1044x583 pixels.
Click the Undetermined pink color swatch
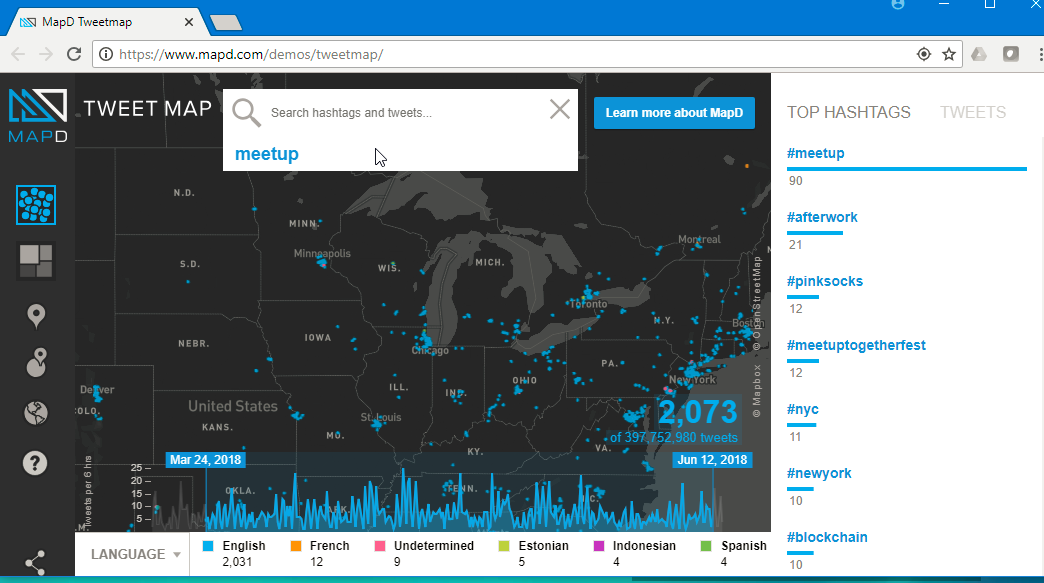tap(380, 546)
